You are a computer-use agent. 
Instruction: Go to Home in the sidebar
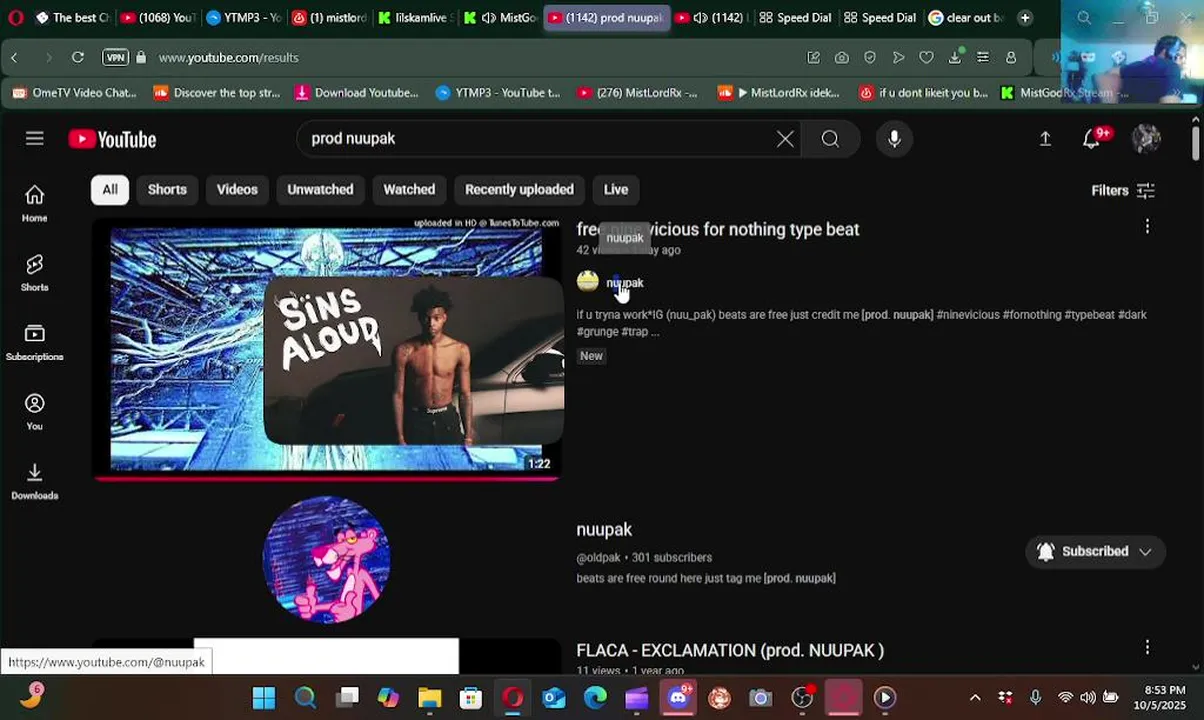click(x=35, y=203)
